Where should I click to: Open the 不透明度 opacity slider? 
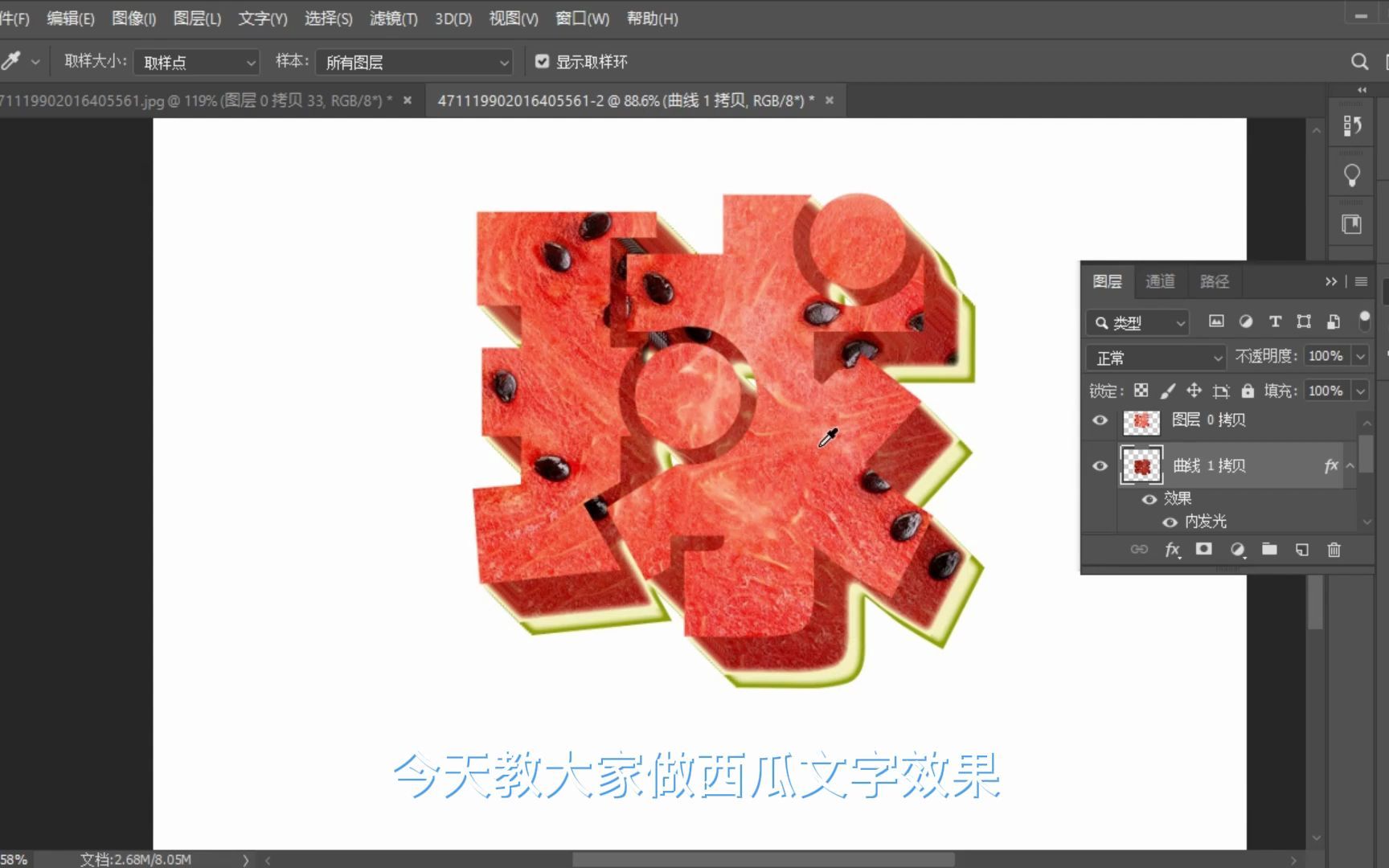[1360, 356]
